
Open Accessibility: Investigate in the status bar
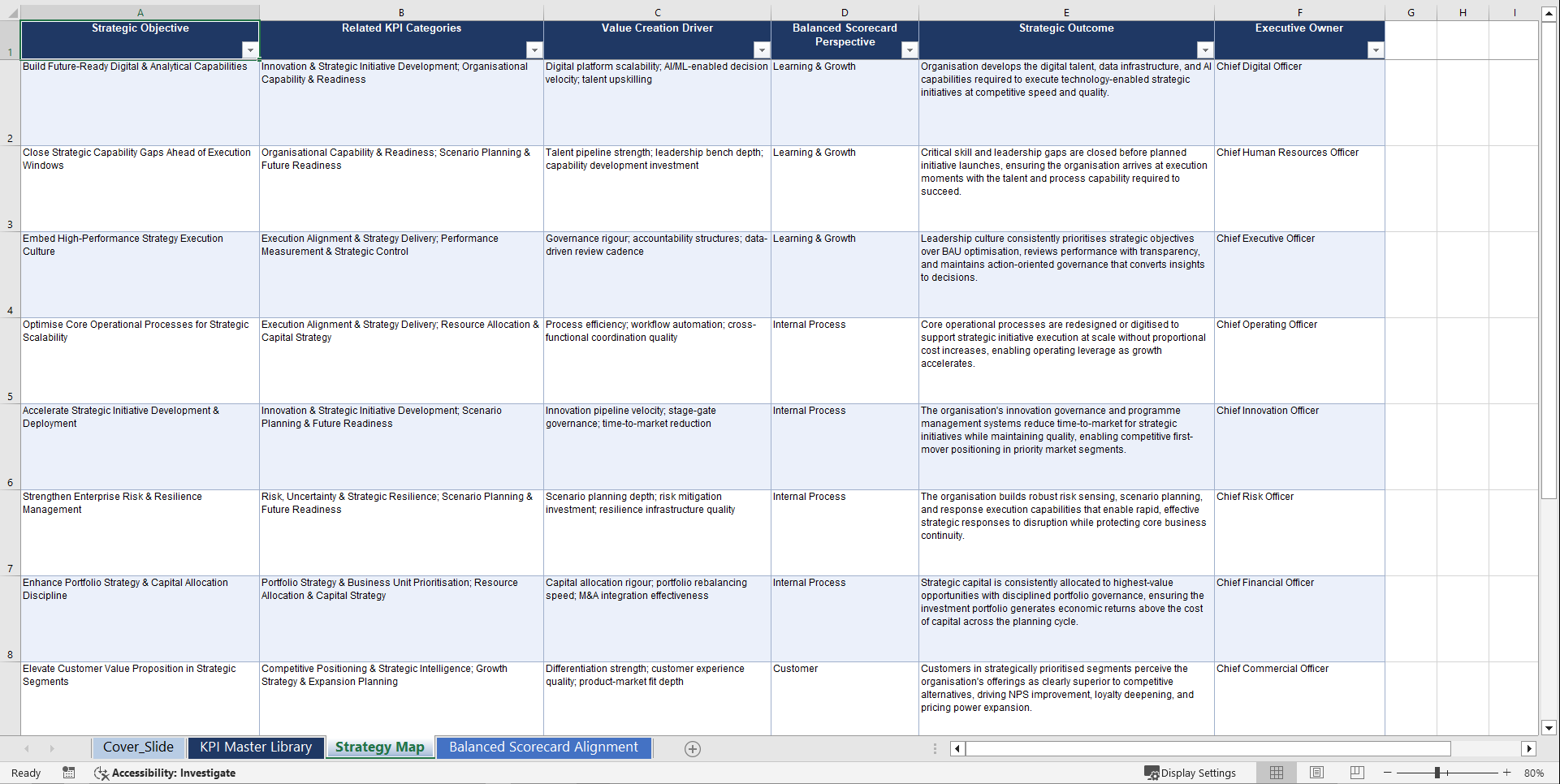165,773
